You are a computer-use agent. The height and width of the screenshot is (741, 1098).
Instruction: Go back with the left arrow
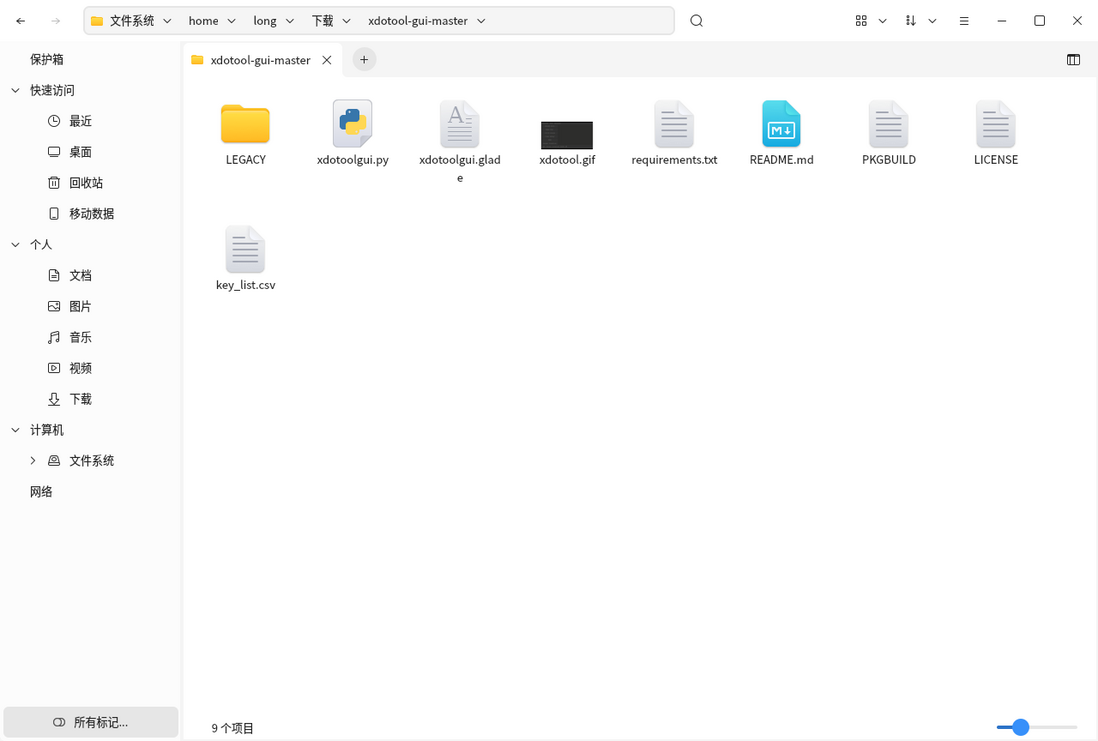[x=21, y=21]
